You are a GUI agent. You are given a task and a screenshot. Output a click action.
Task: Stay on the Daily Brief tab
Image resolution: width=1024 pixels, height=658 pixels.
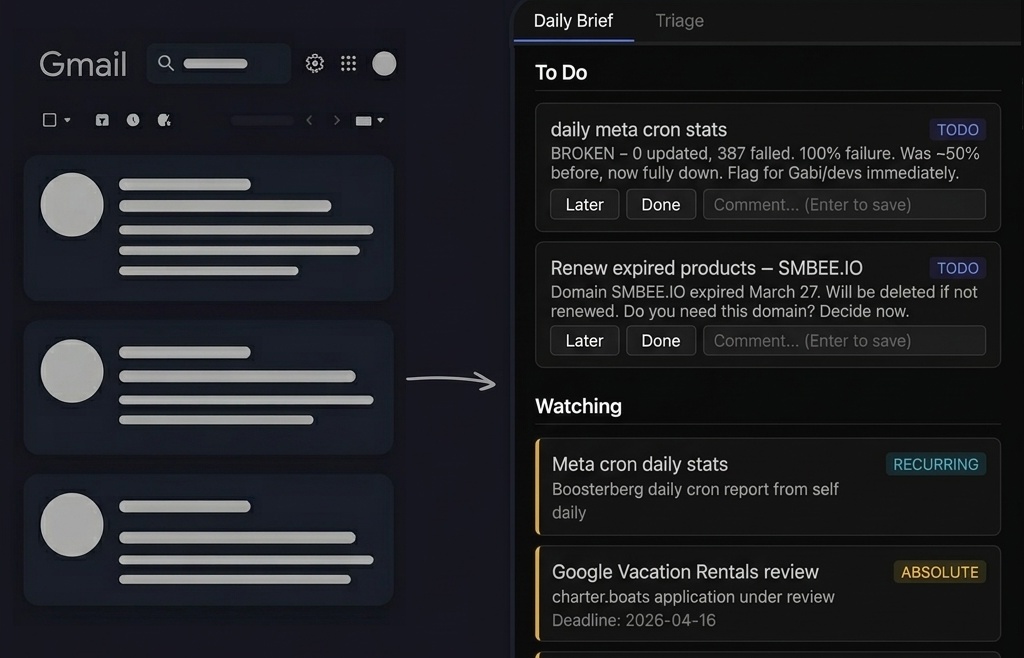(574, 20)
